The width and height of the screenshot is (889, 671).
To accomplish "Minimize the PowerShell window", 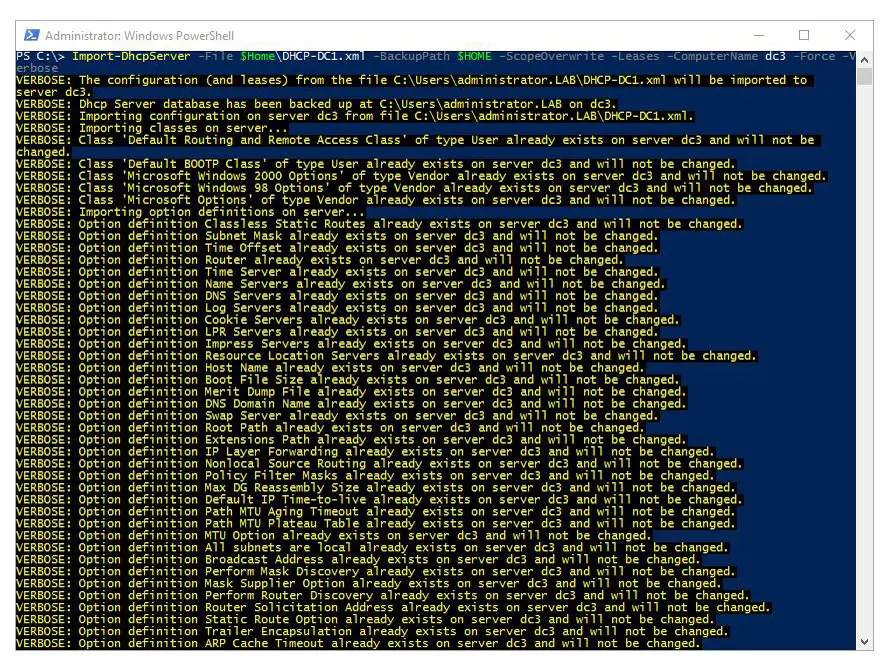I will pos(757,35).
